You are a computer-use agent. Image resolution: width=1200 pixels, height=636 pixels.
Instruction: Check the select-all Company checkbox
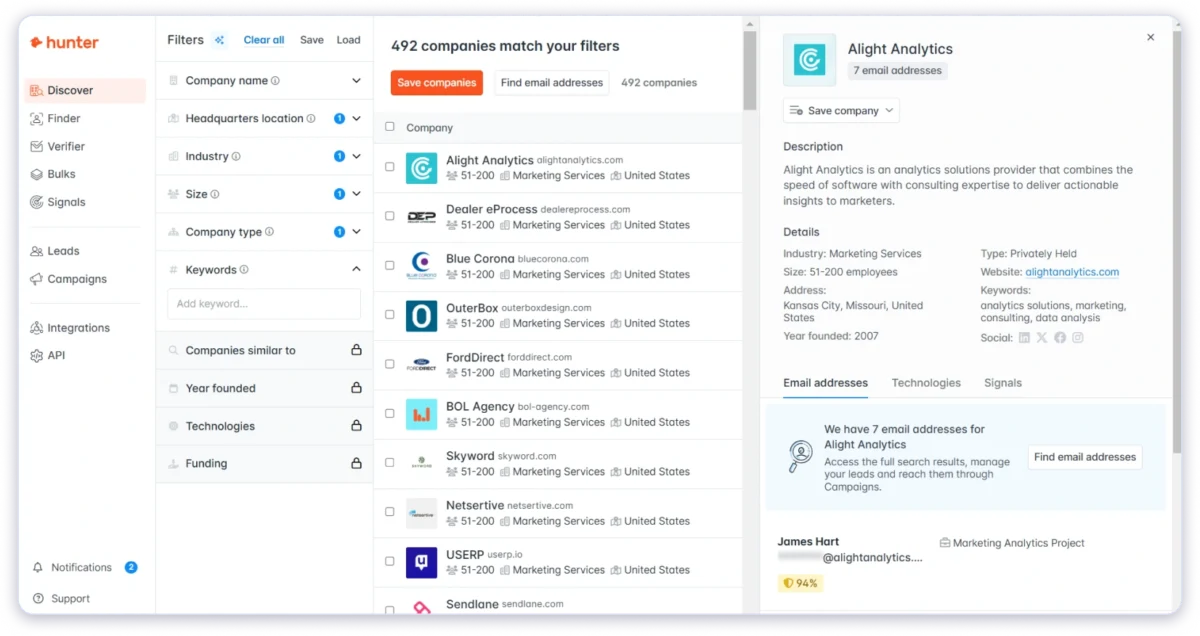click(x=390, y=127)
